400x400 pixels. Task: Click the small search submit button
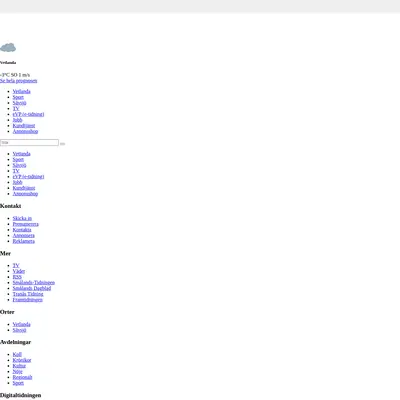[62, 144]
